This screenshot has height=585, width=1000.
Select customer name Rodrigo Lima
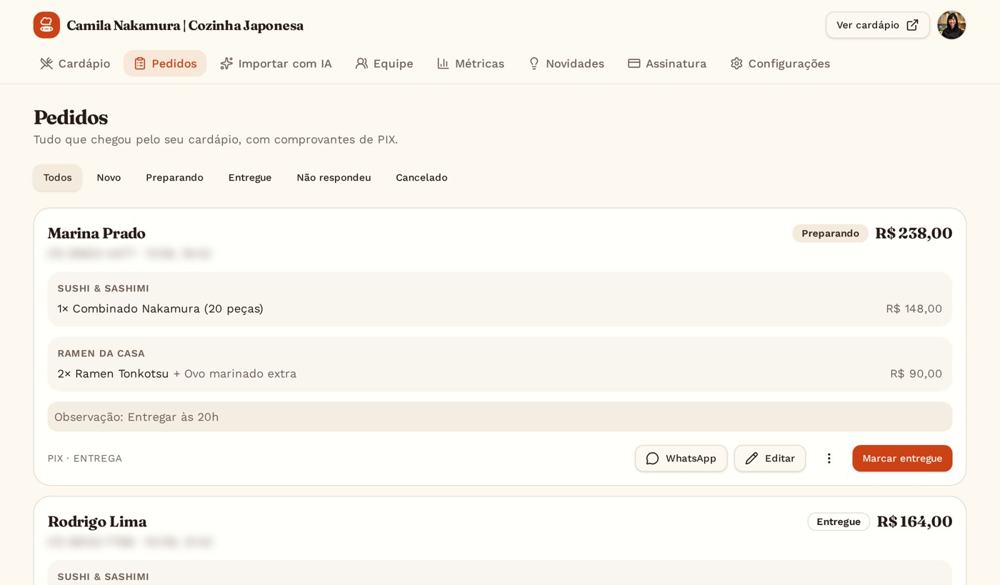pyautogui.click(x=97, y=522)
